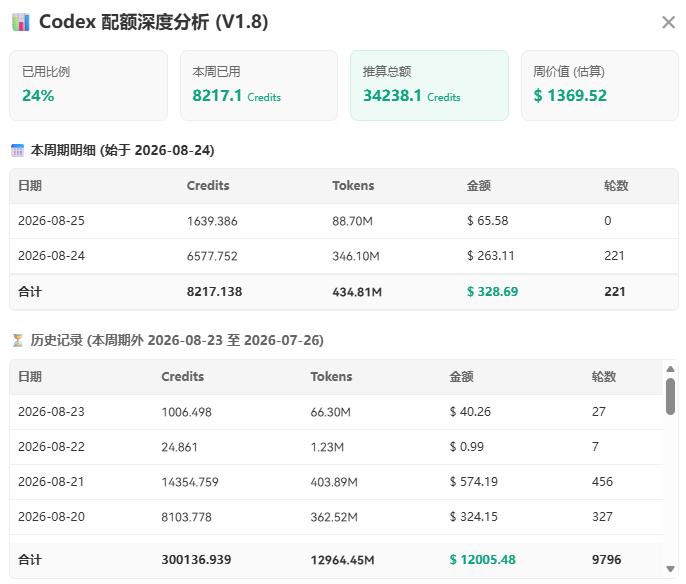Click the 2026-08-24 date cell
This screenshot has width=686, height=584.
pyautogui.click(x=51, y=256)
